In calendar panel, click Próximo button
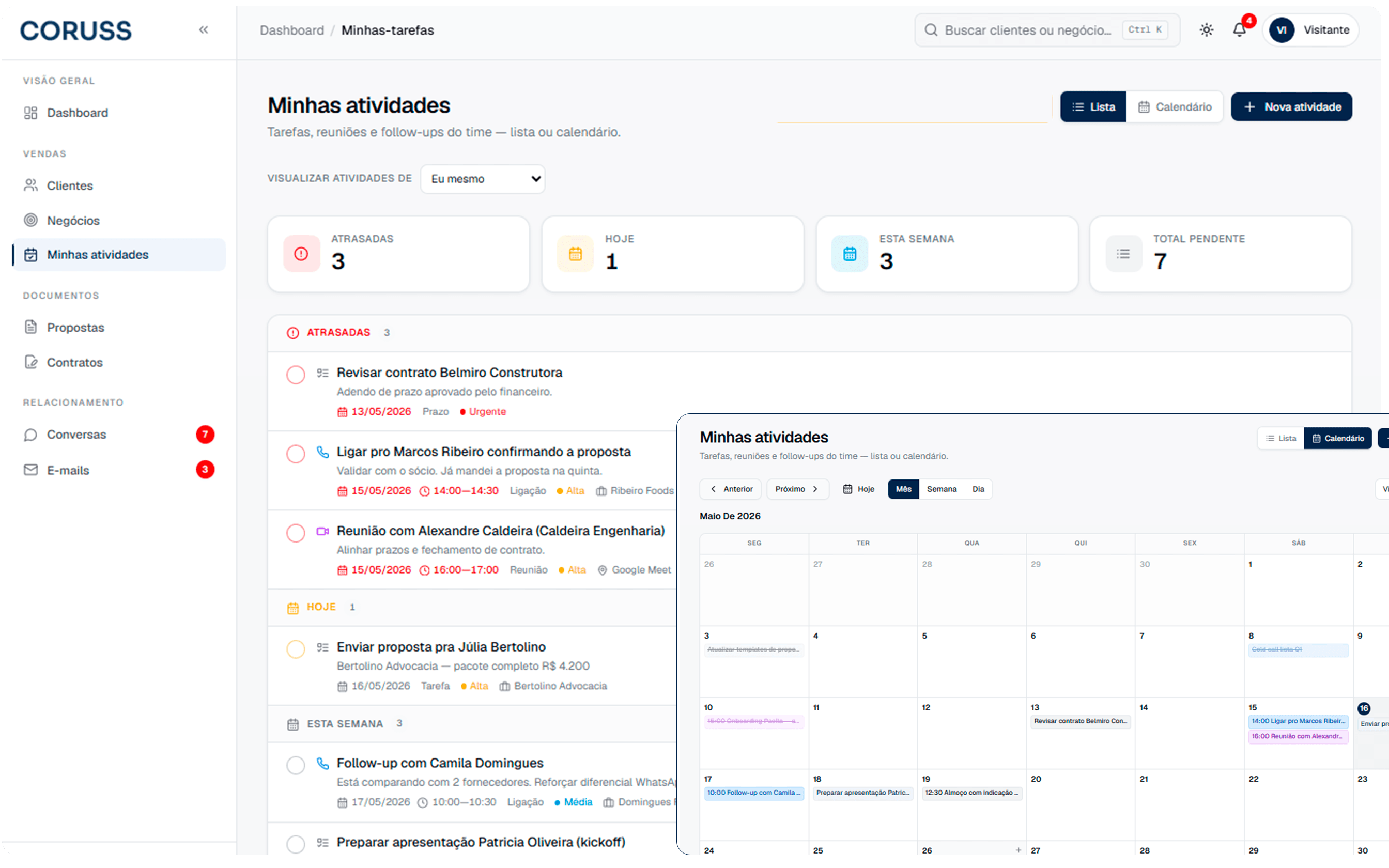 [798, 489]
